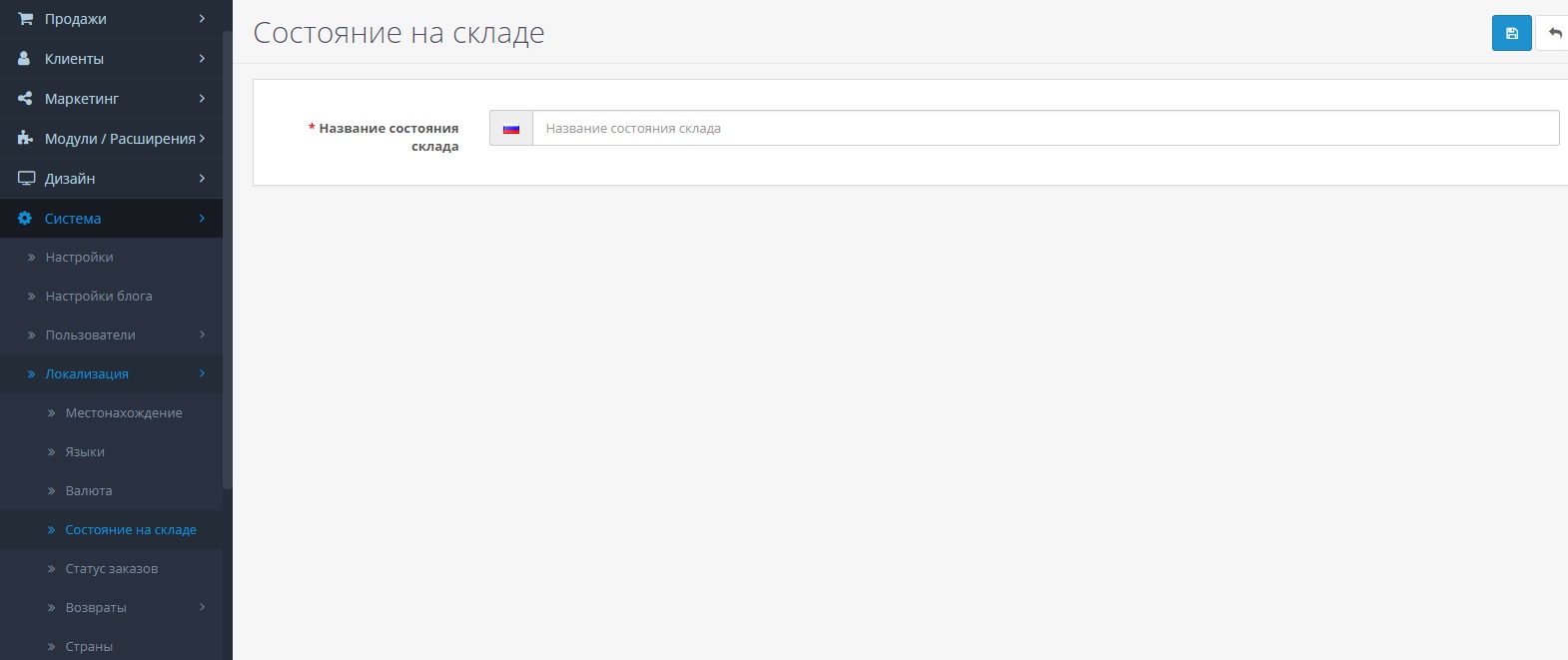
Task: Focus the Название состояния склада text field
Action: [1045, 129]
